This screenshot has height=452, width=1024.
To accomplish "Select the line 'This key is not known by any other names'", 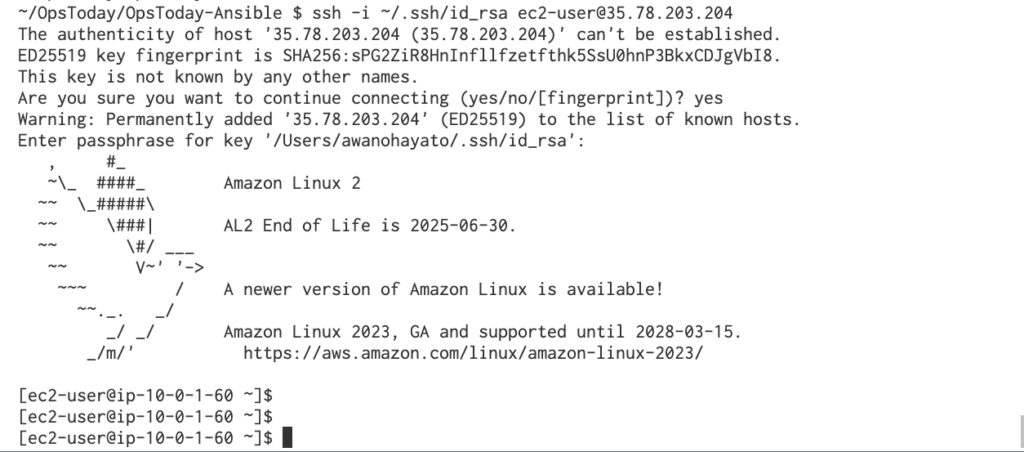I will click(x=217, y=77).
